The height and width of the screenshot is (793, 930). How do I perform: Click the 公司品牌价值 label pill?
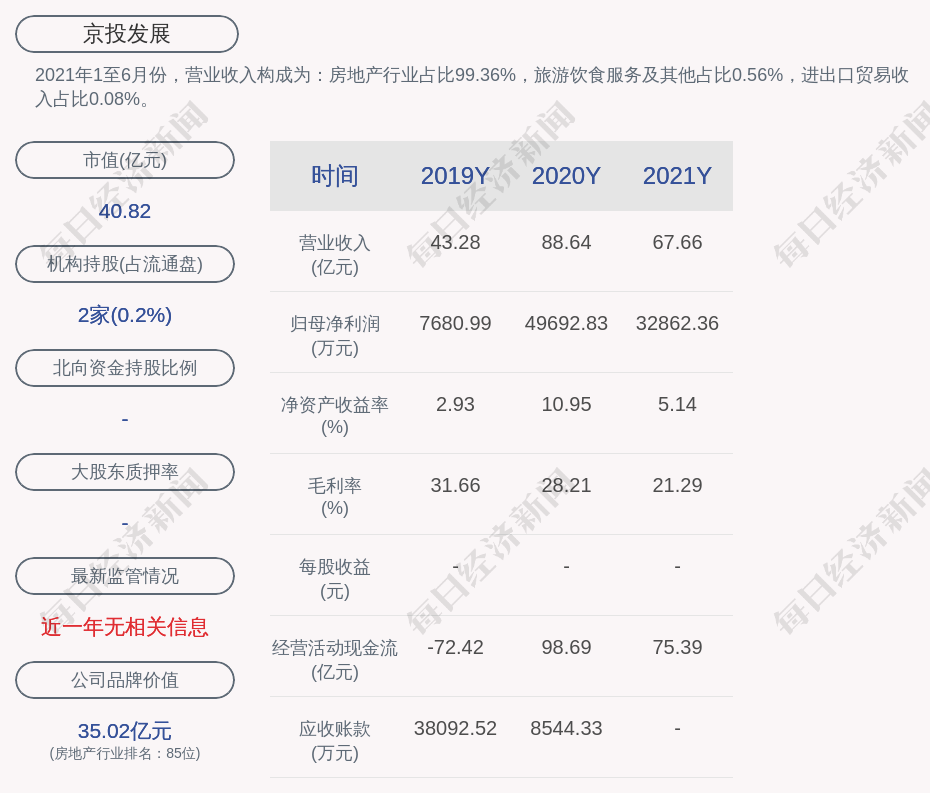(x=125, y=680)
